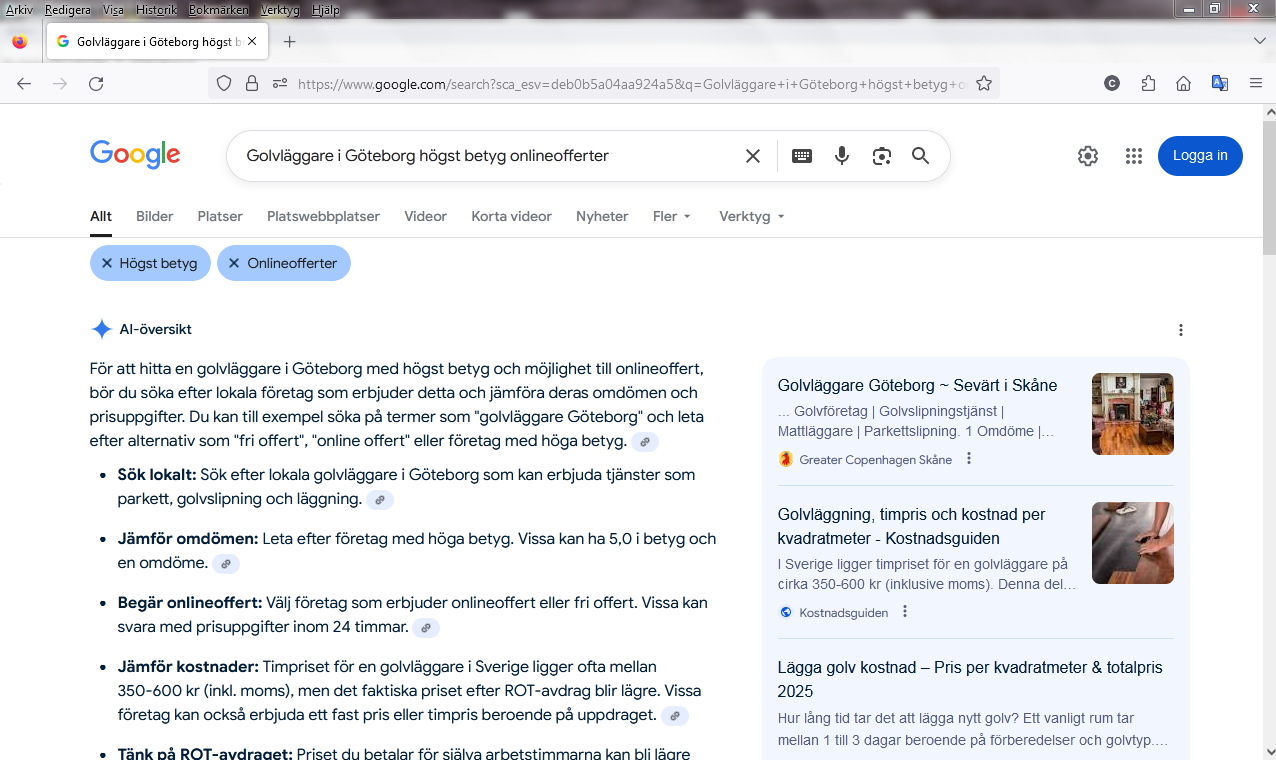
Task: Open Firefox extensions puzzle icon
Action: click(x=1148, y=84)
